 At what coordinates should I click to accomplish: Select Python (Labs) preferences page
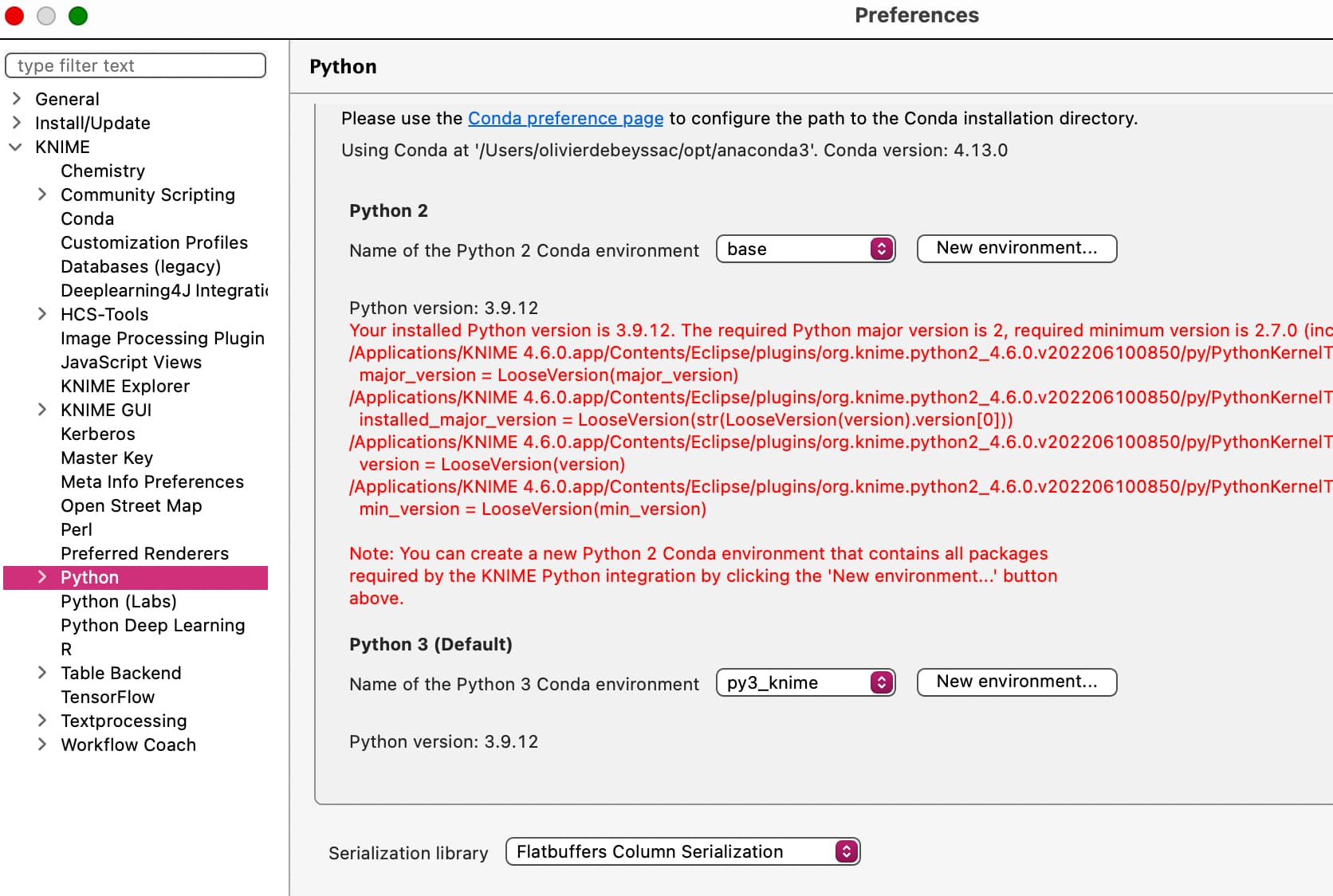point(119,601)
